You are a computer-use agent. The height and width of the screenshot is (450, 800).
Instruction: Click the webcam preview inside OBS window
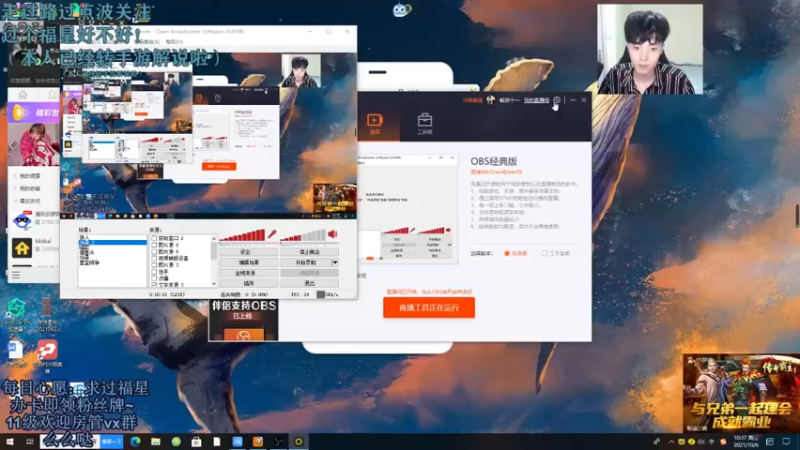tap(301, 71)
